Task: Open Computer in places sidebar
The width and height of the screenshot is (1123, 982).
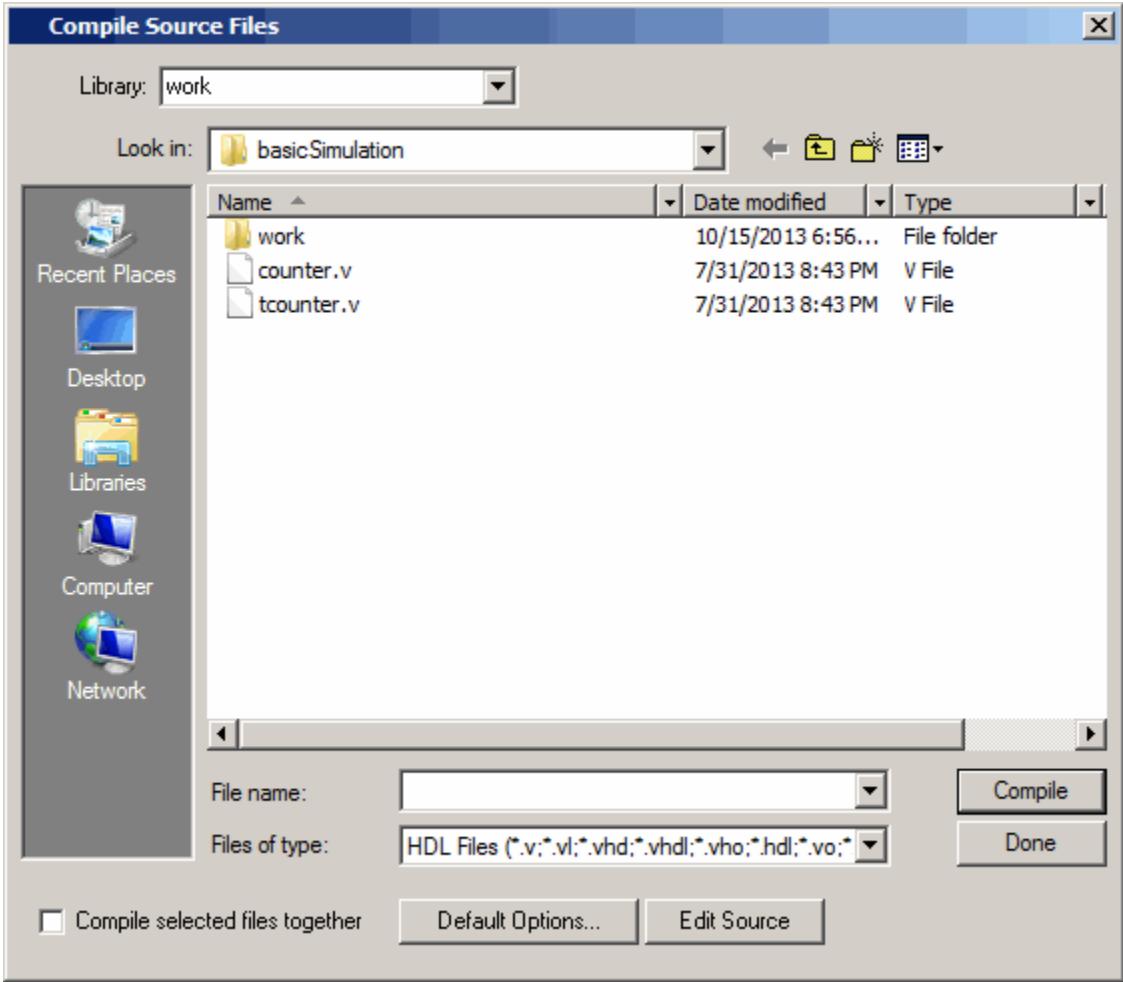Action: click(x=107, y=555)
